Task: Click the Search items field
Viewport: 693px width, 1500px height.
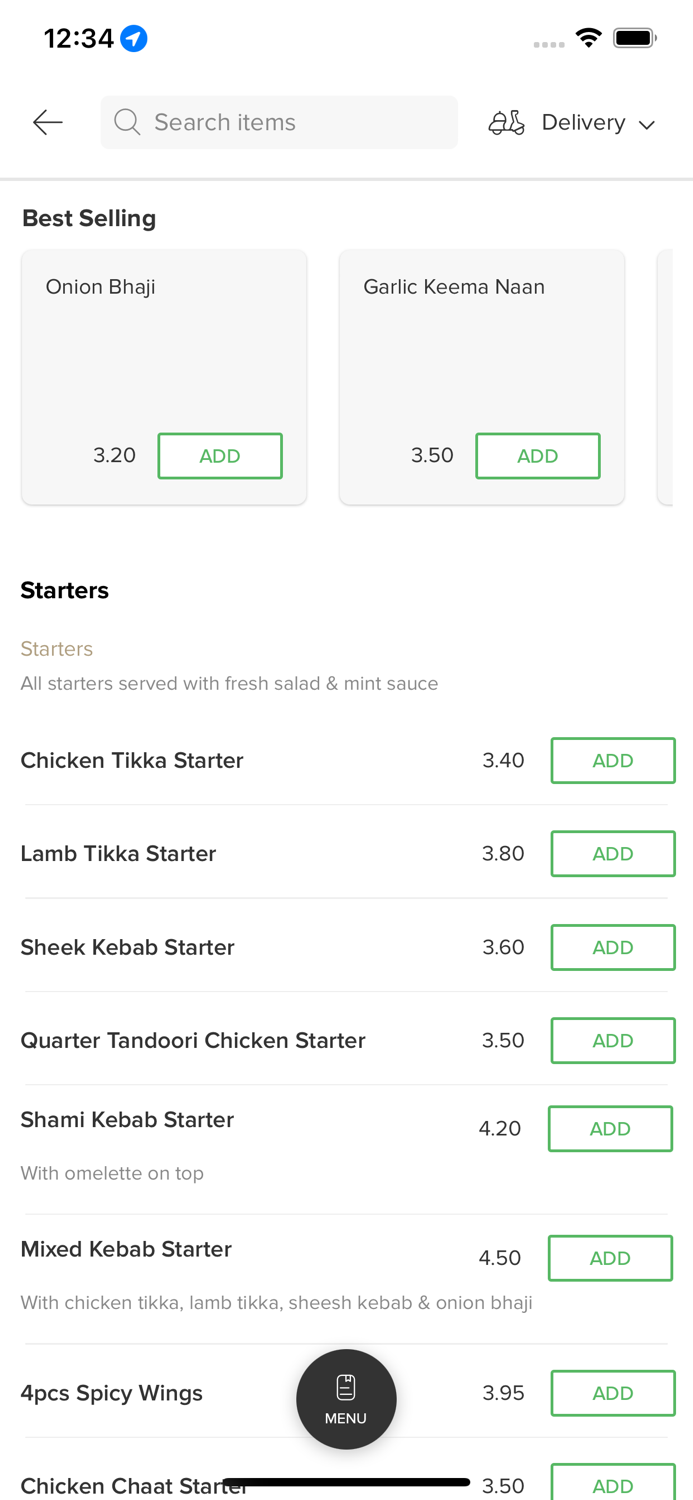Action: coord(290,122)
